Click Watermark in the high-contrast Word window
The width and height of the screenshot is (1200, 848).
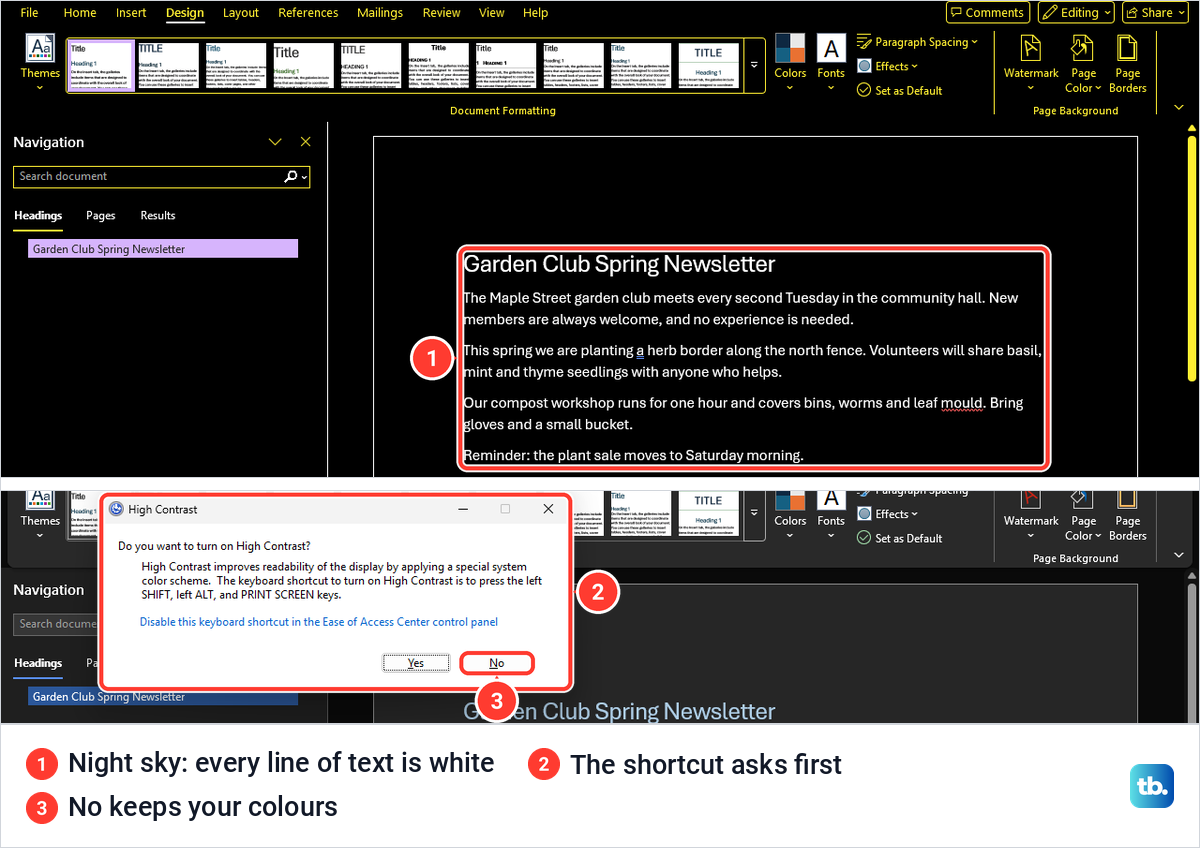tap(1031, 63)
